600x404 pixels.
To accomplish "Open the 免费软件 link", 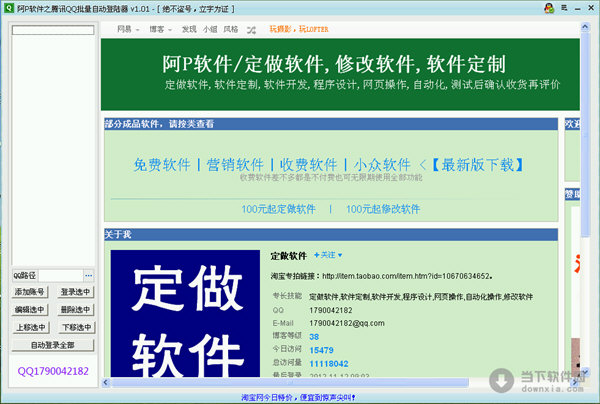I will [x=162, y=165].
